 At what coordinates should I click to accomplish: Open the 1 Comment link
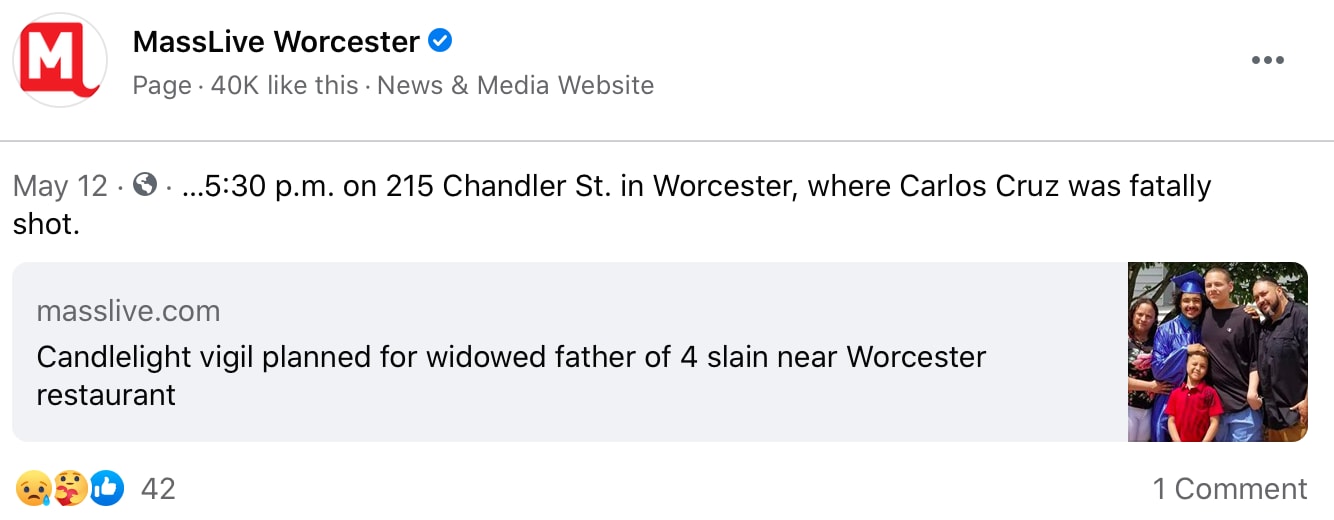coord(1229,488)
